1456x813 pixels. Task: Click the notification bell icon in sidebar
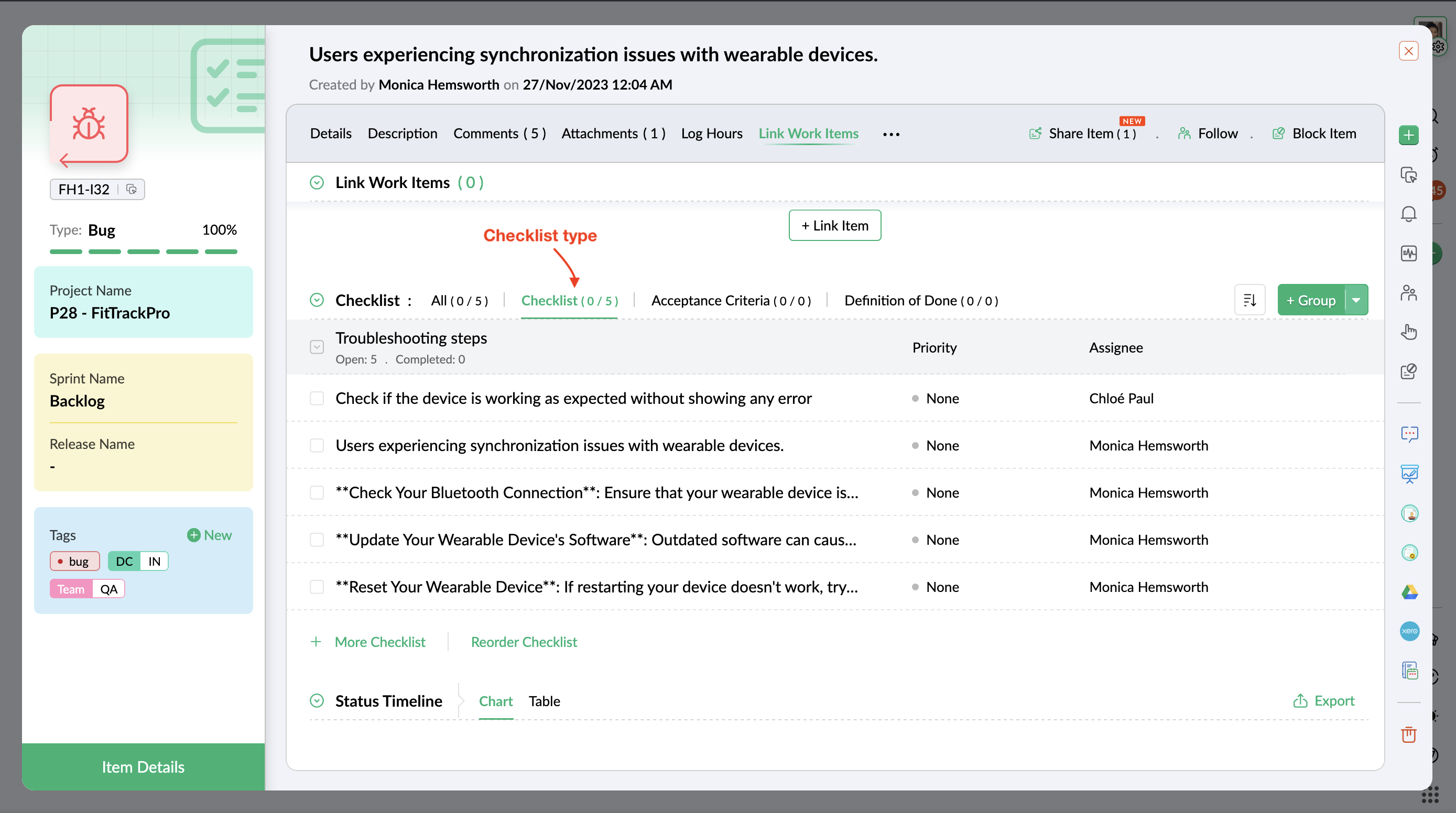pyautogui.click(x=1408, y=214)
